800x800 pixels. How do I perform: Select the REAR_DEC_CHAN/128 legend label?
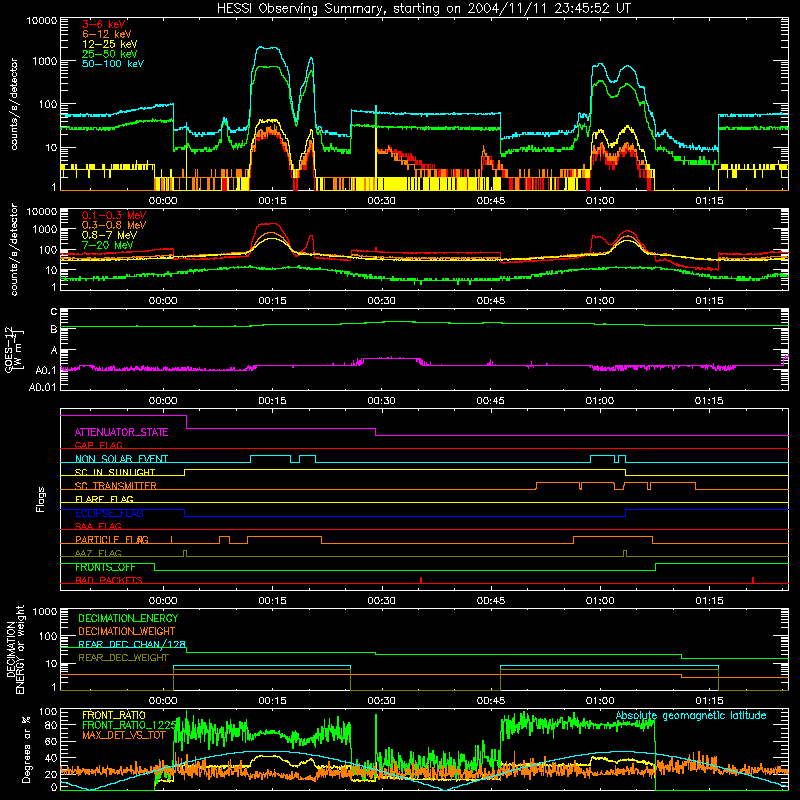pos(132,644)
